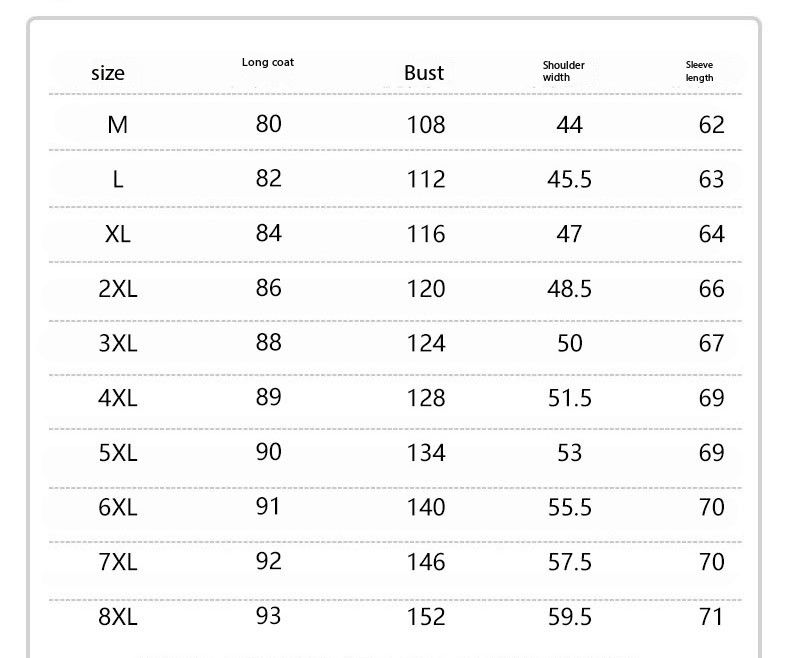The height and width of the screenshot is (658, 790).
Task: Click the "Long coat" column header
Action: [x=268, y=63]
